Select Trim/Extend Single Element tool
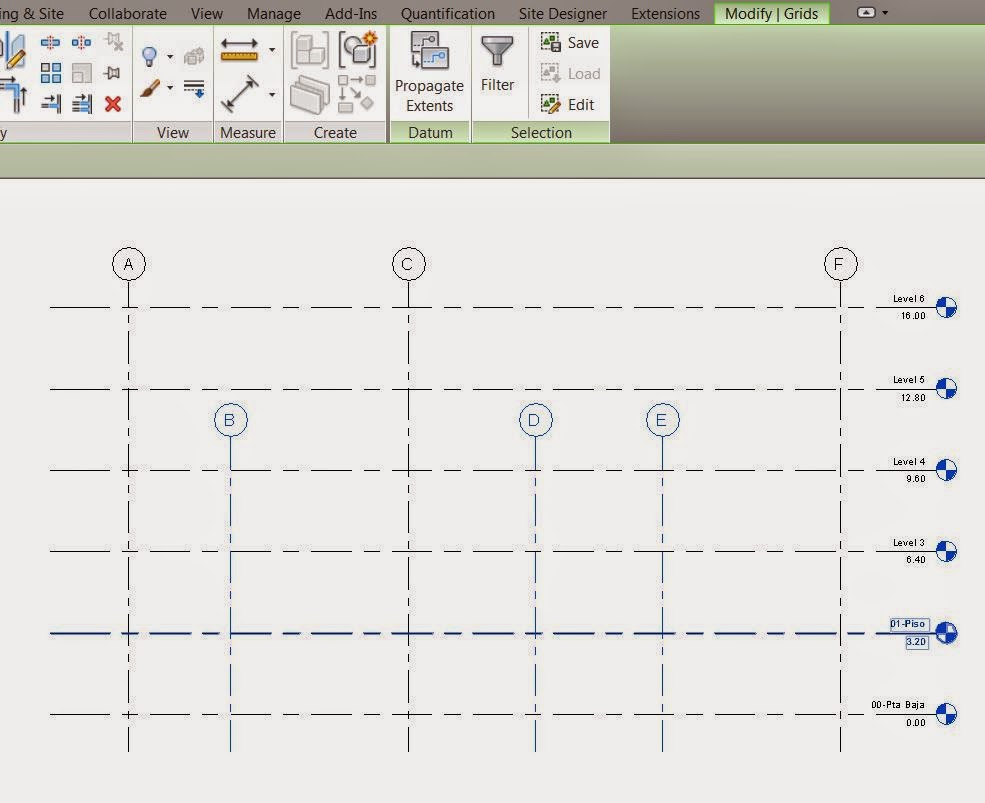Screen dimensions: 985x803 click(51, 104)
